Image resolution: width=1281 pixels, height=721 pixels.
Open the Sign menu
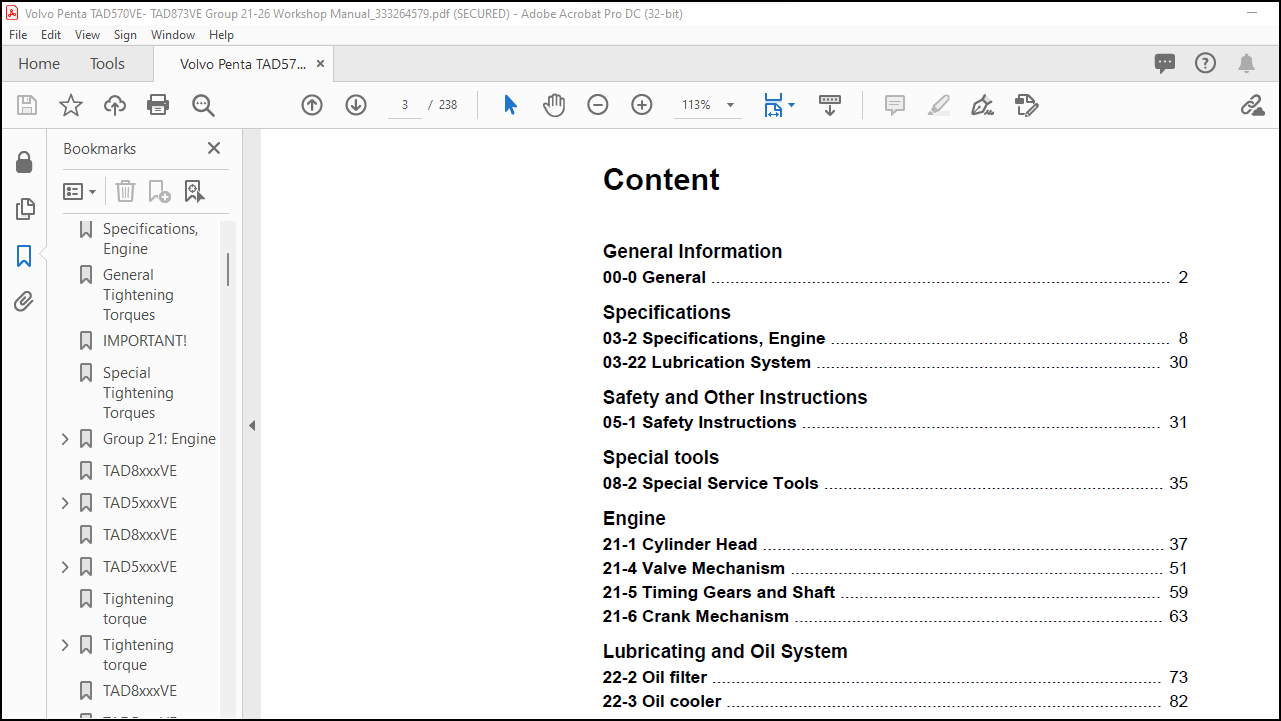[x=125, y=34]
